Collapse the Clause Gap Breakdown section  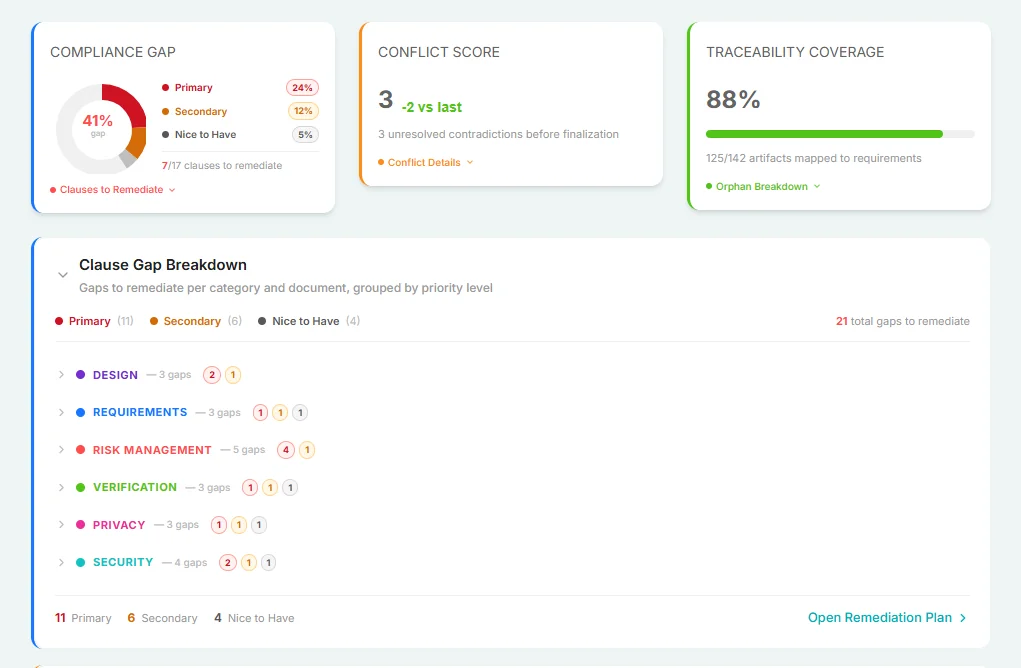tap(63, 274)
